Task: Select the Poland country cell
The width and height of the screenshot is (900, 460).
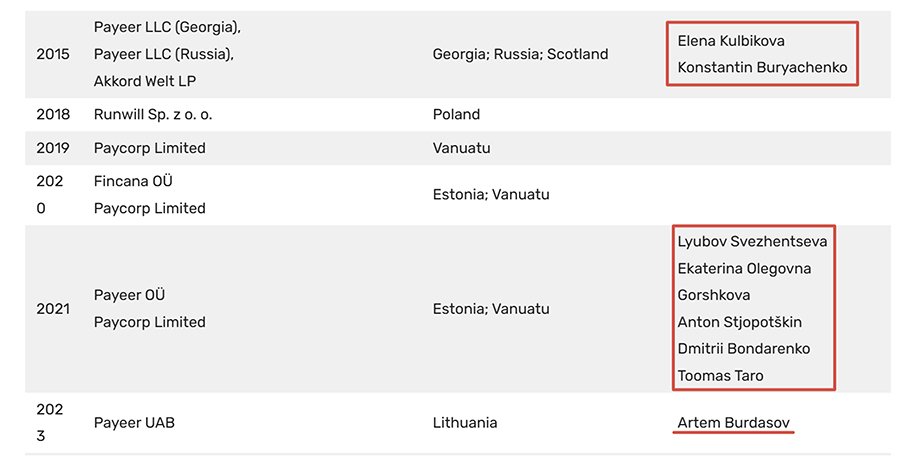Action: tap(456, 114)
